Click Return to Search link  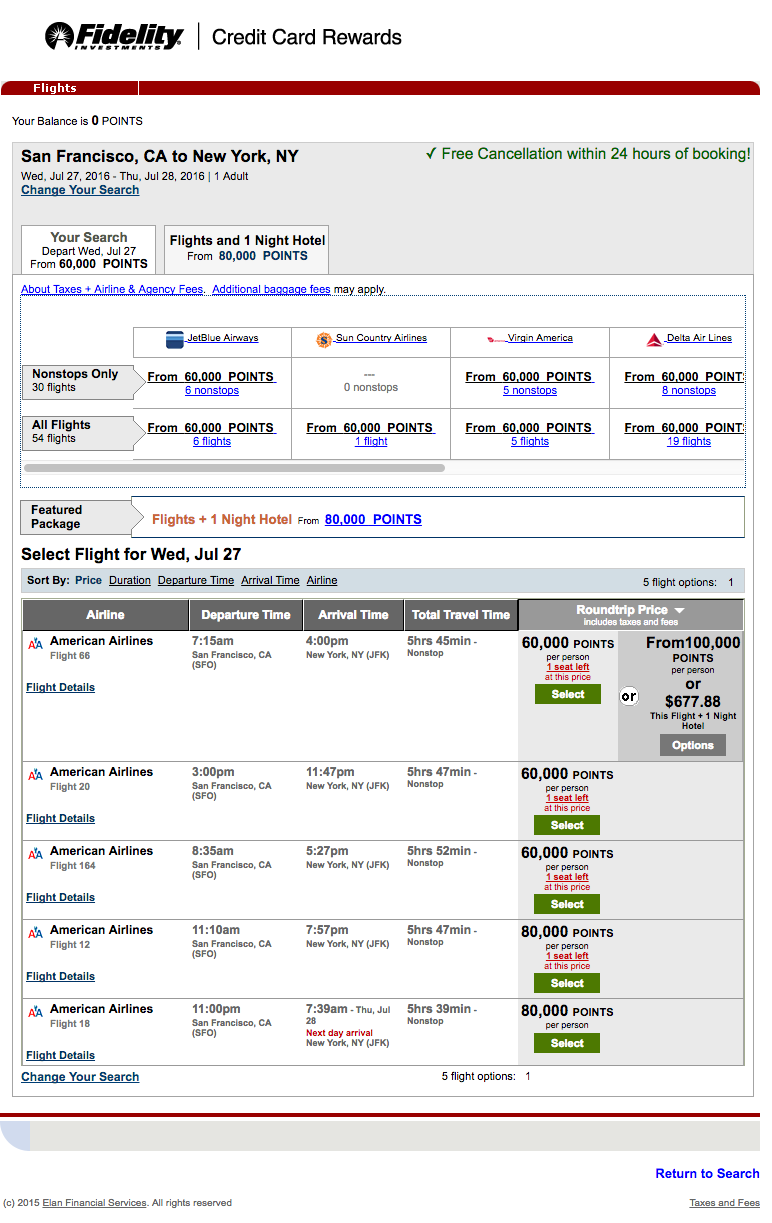click(x=707, y=1174)
